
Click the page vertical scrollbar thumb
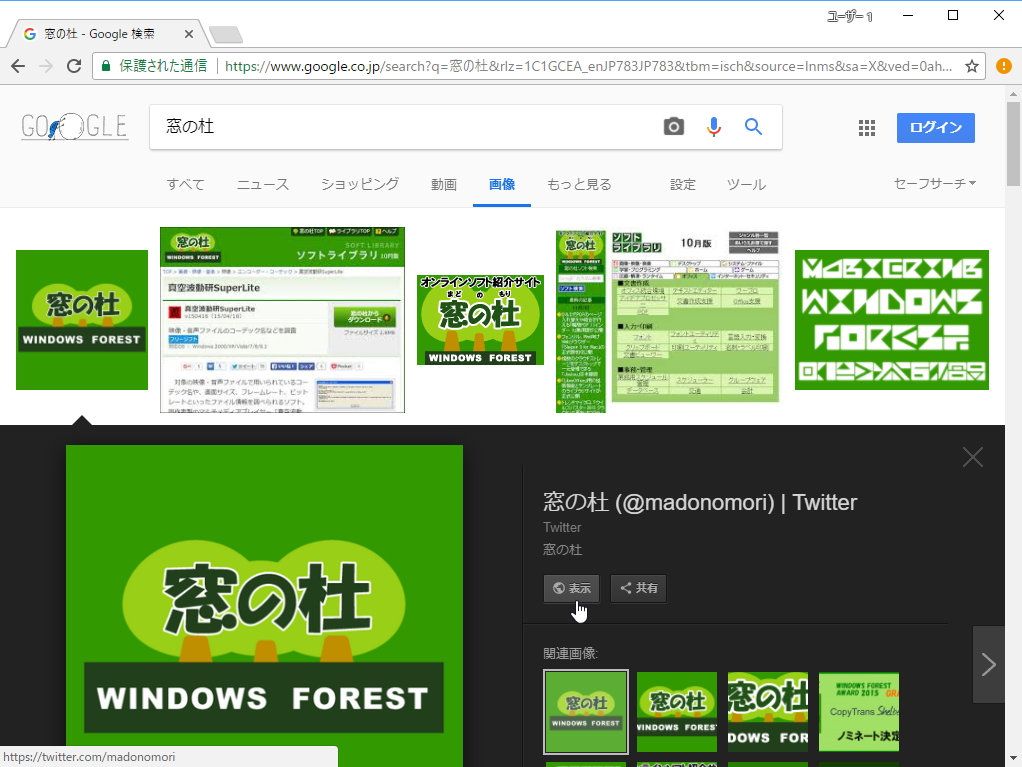(x=1013, y=143)
